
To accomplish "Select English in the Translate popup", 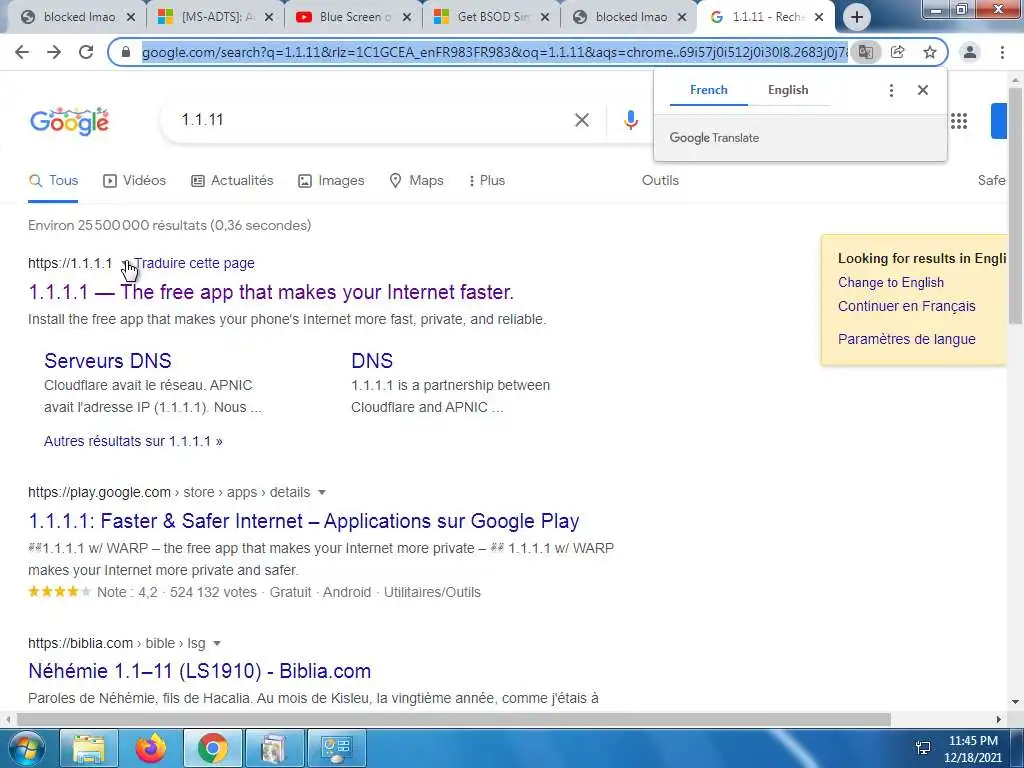I will tap(788, 90).
